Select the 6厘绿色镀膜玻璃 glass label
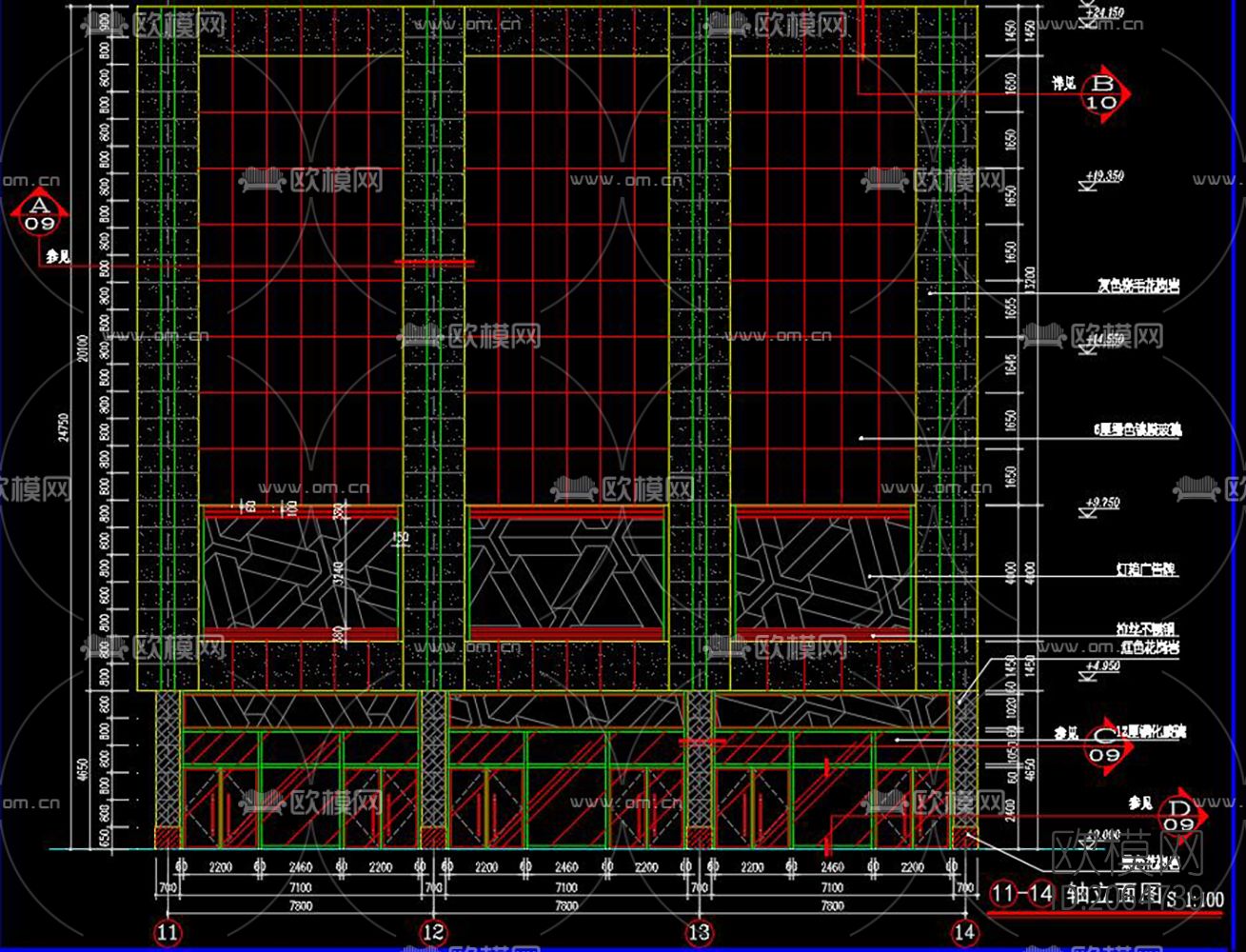 [x=1137, y=429]
